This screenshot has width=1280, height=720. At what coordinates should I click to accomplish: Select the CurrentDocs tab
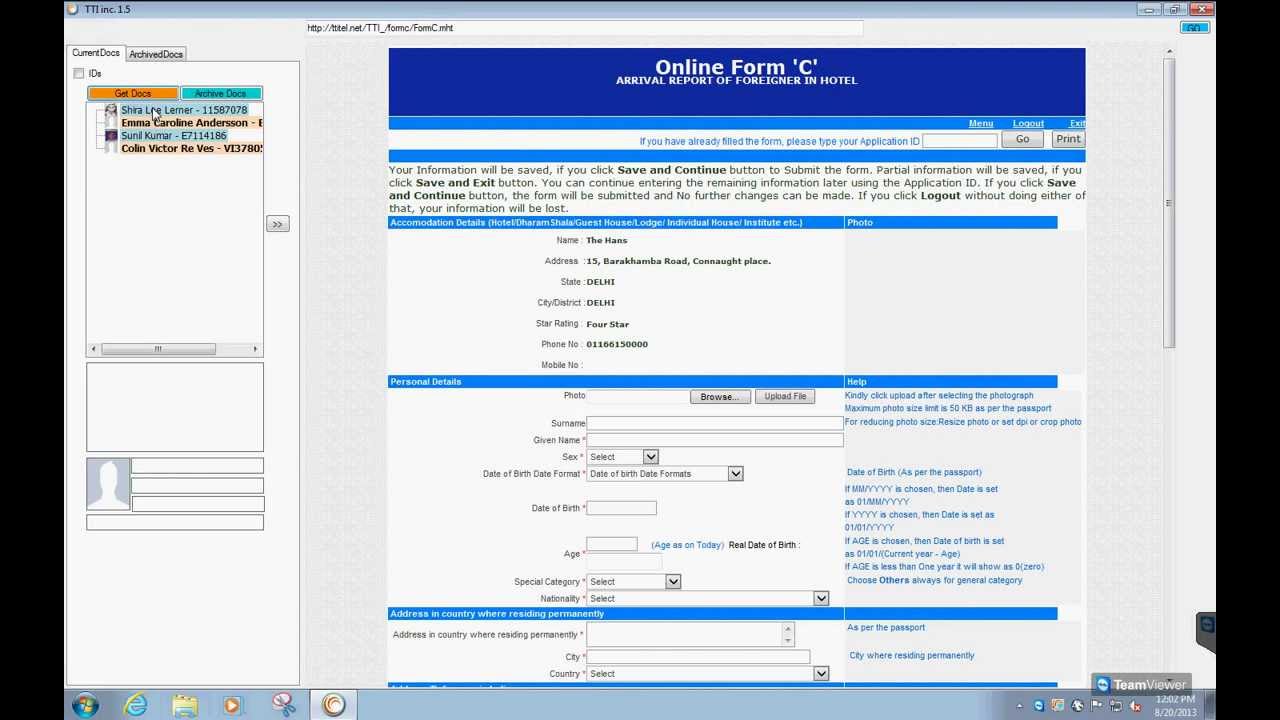(96, 53)
